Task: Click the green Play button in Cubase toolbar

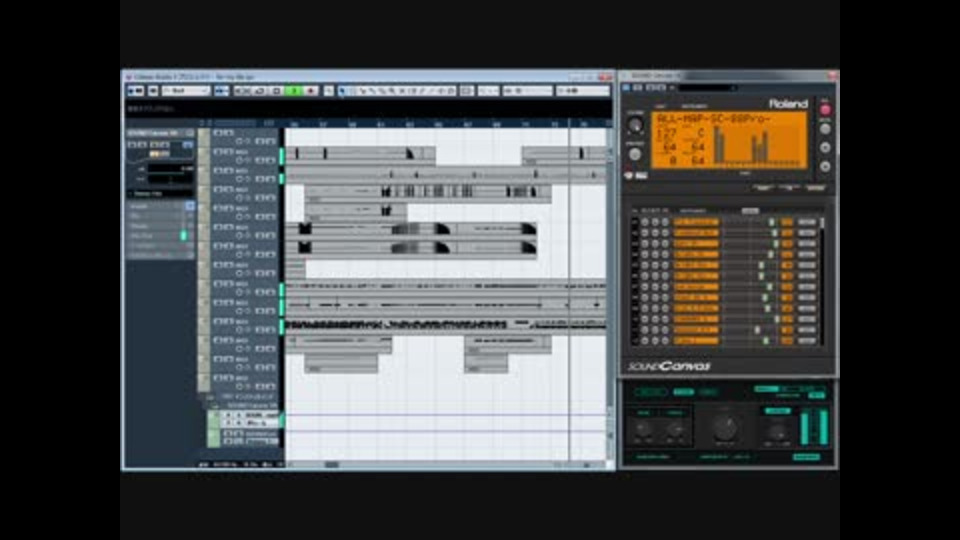Action: coord(294,91)
